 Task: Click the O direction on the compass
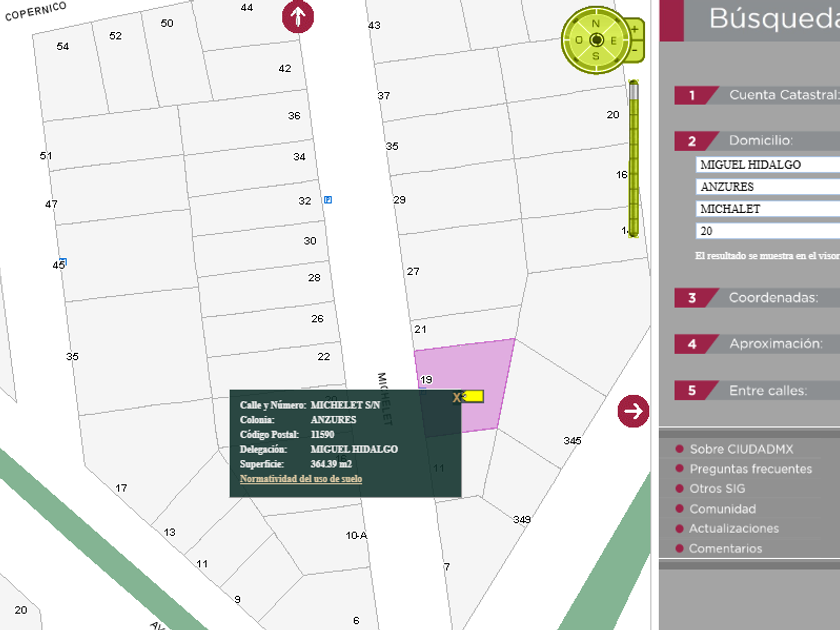pyautogui.click(x=578, y=40)
